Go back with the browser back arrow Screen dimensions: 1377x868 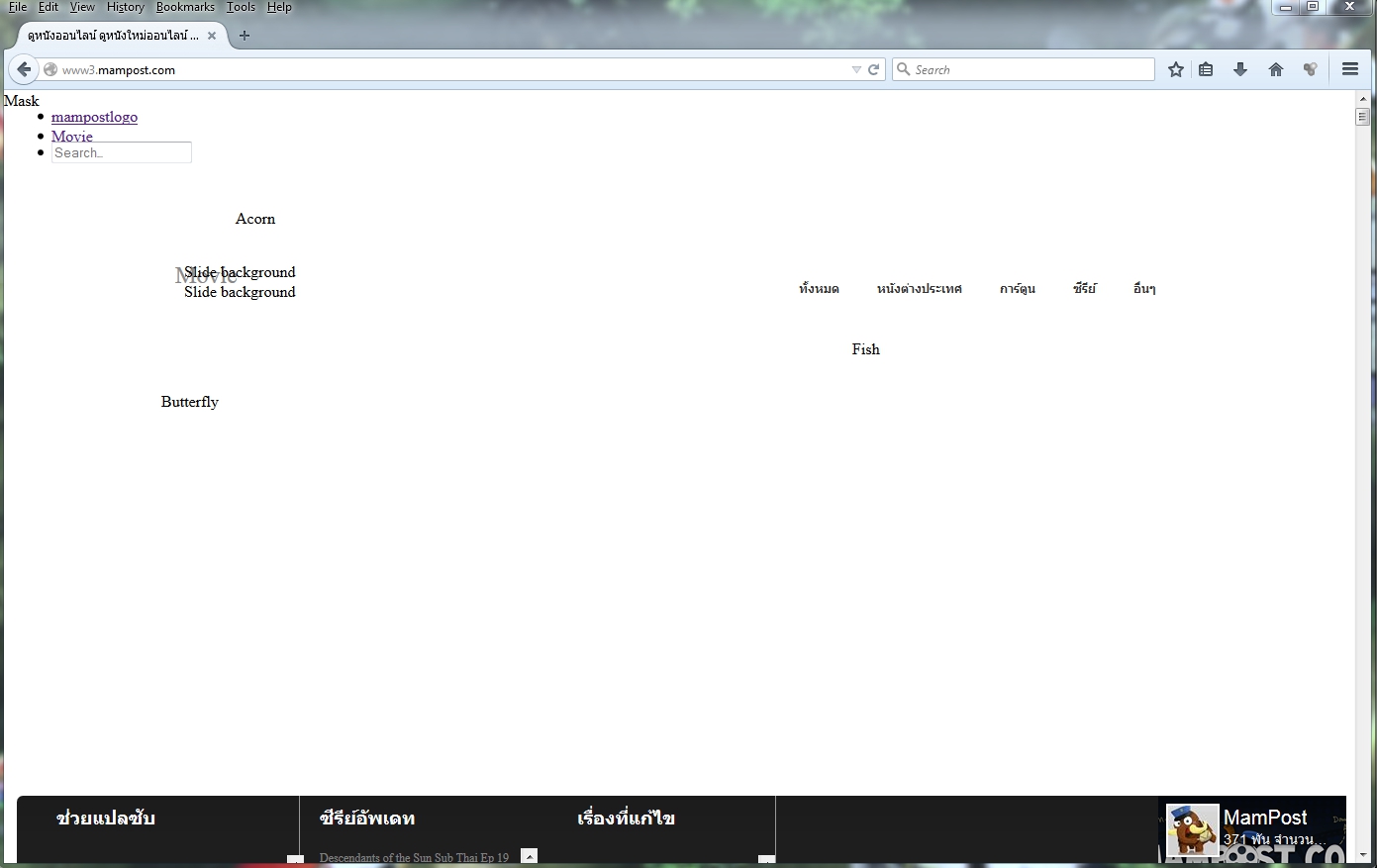[x=24, y=69]
